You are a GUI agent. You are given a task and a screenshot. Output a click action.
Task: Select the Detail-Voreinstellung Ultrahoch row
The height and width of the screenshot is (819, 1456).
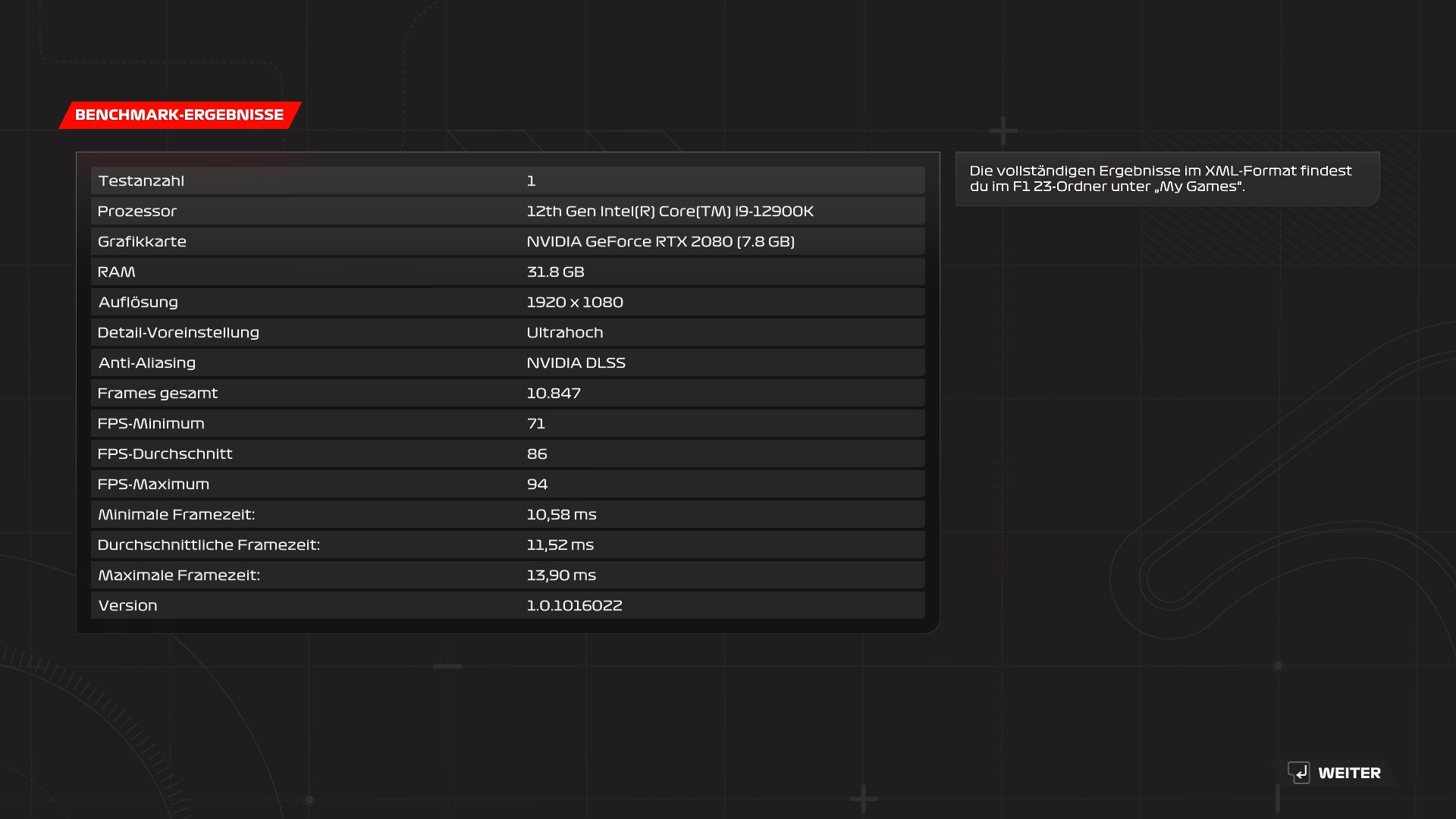coord(507,332)
